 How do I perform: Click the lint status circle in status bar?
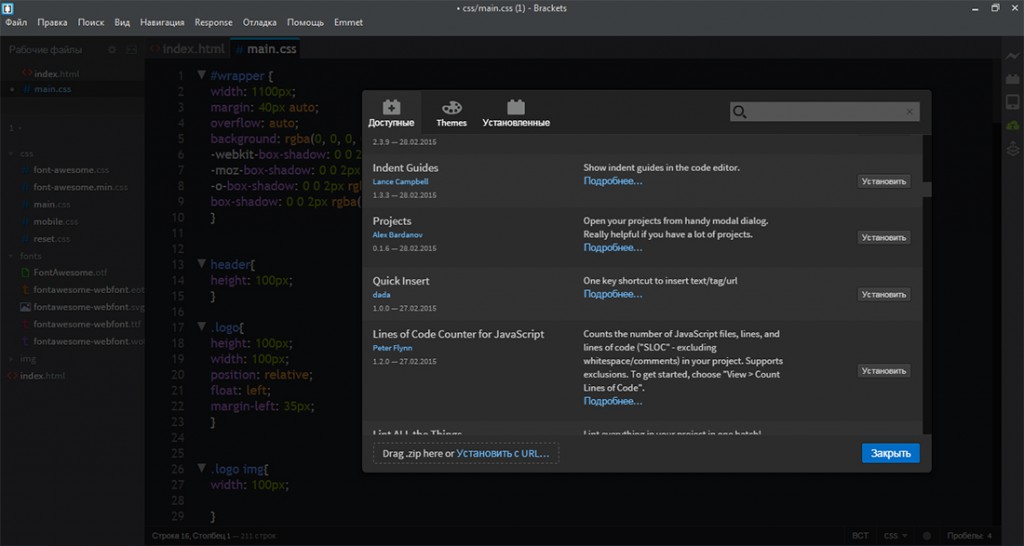[926, 536]
